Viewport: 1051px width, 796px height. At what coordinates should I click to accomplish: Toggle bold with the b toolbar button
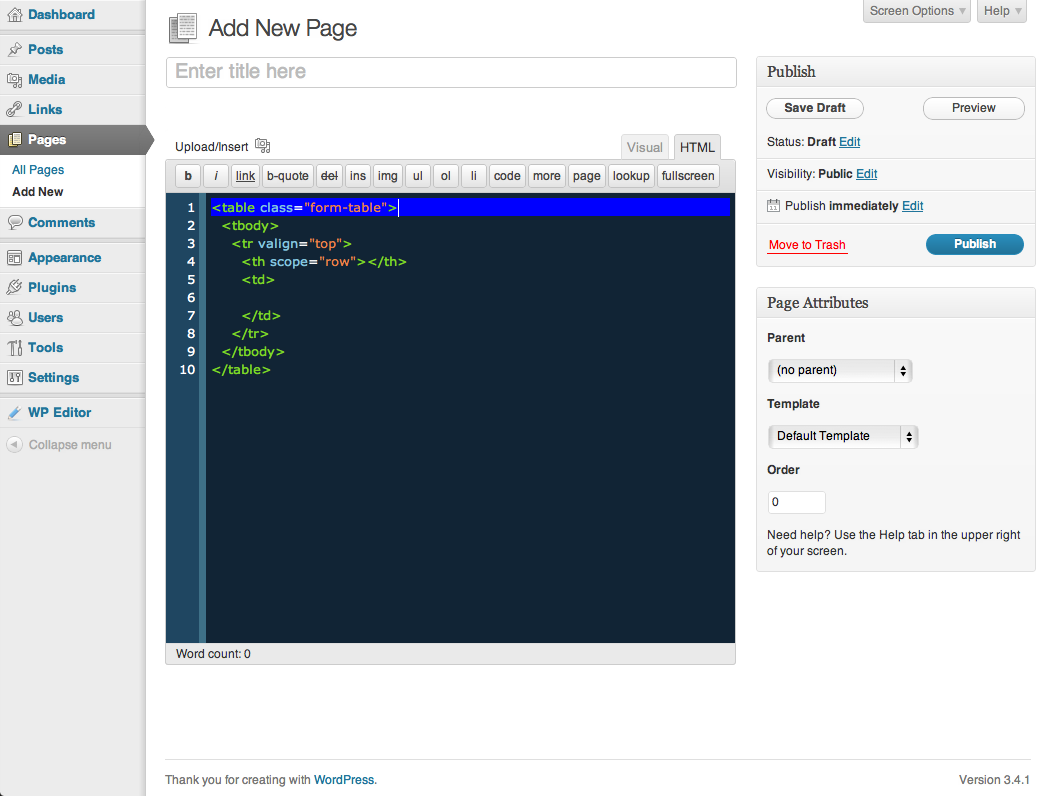click(x=187, y=175)
